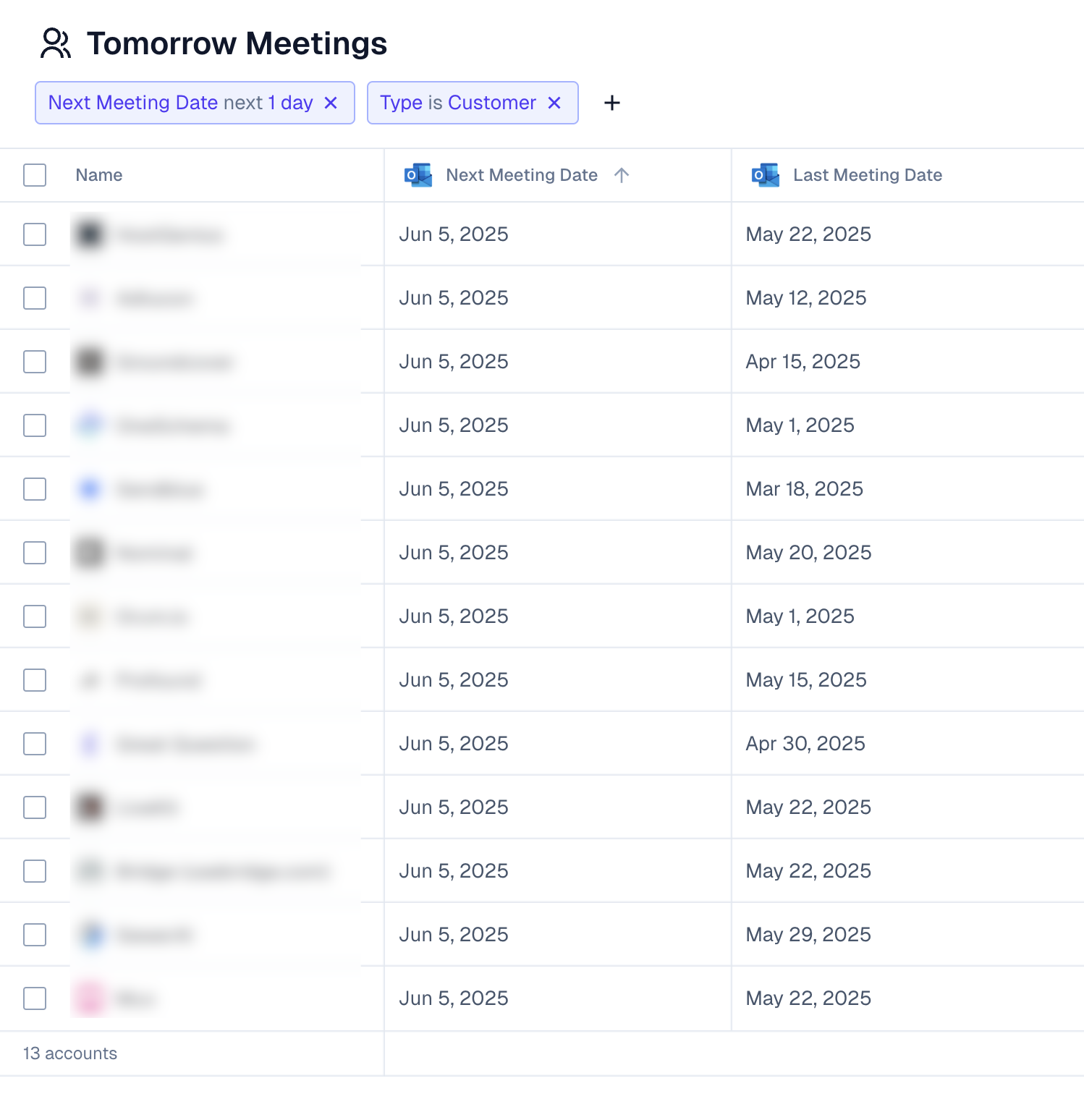Click the 13 accounts footer count

click(x=70, y=1053)
